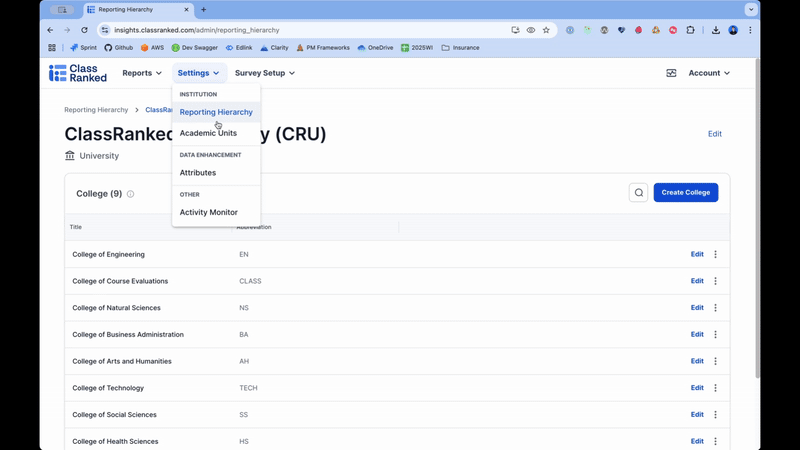Reload the page with the refresh icon
This screenshot has height=450, width=800.
tap(84, 30)
